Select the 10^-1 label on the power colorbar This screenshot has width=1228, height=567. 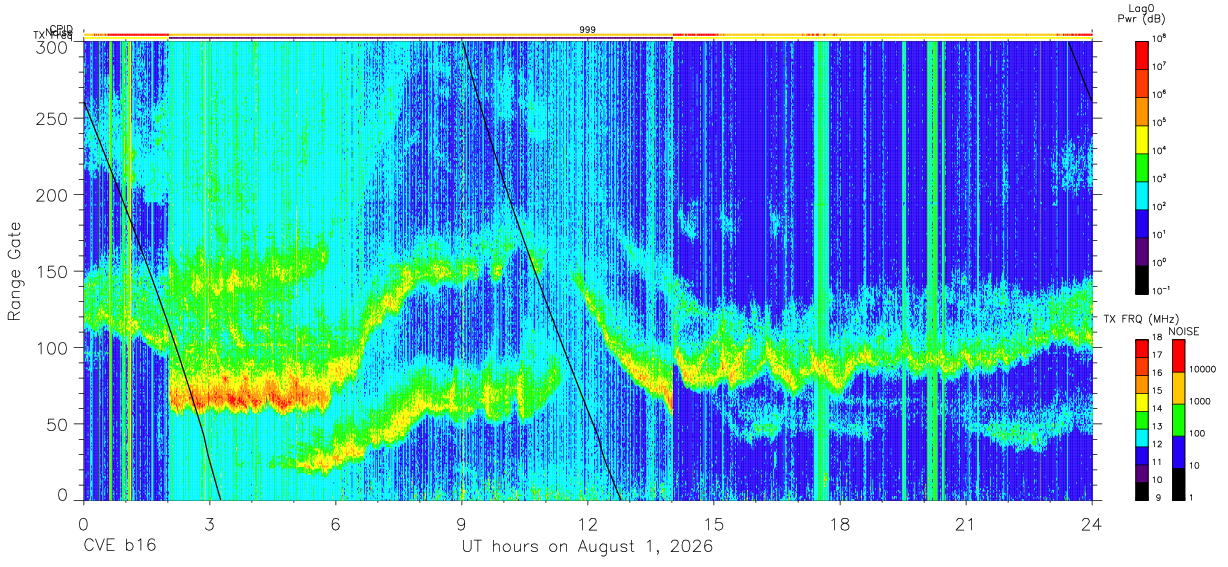click(1160, 291)
